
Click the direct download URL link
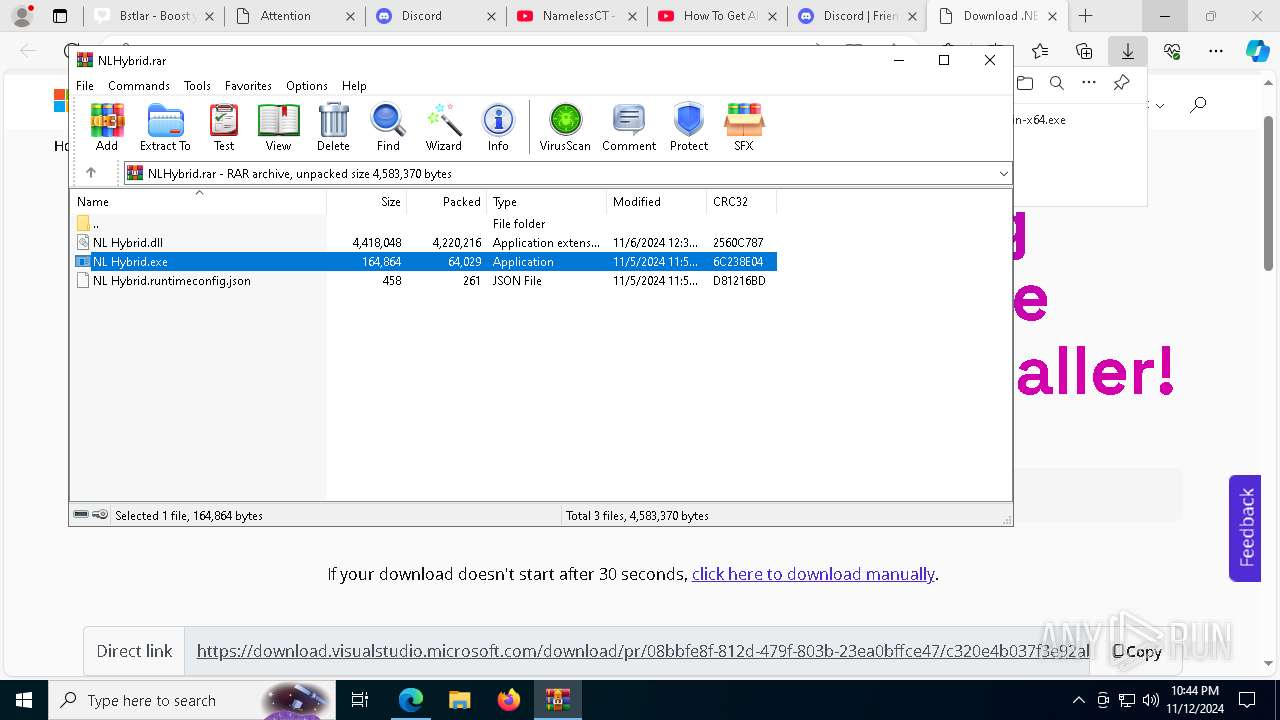[x=643, y=651]
